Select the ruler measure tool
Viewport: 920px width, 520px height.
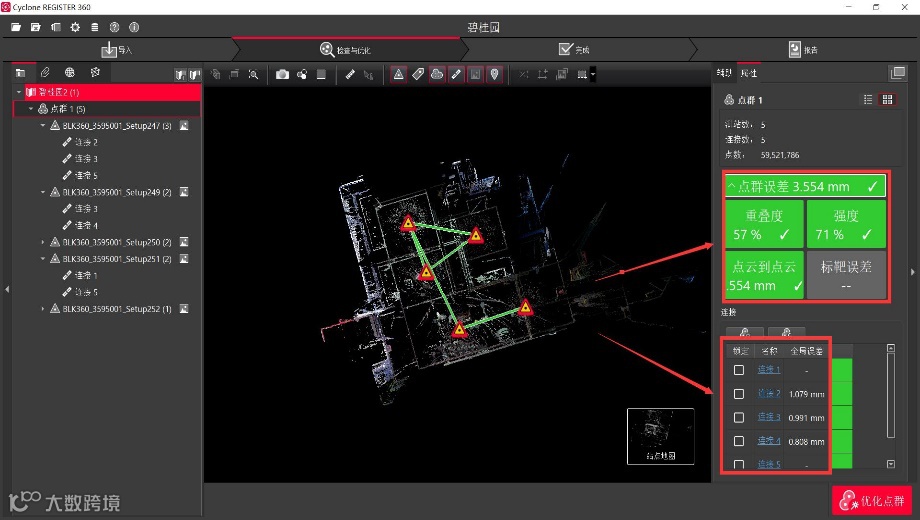click(350, 75)
